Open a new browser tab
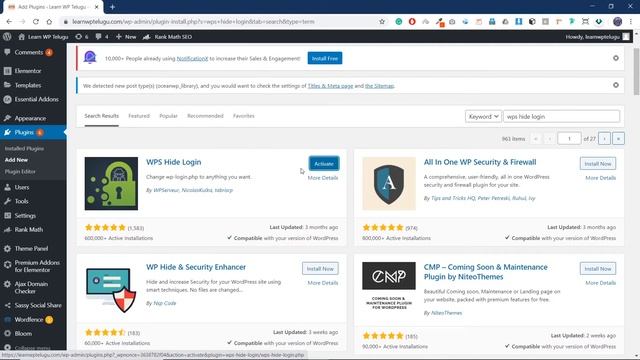This screenshot has width=640, height=360. (x=112, y=7)
